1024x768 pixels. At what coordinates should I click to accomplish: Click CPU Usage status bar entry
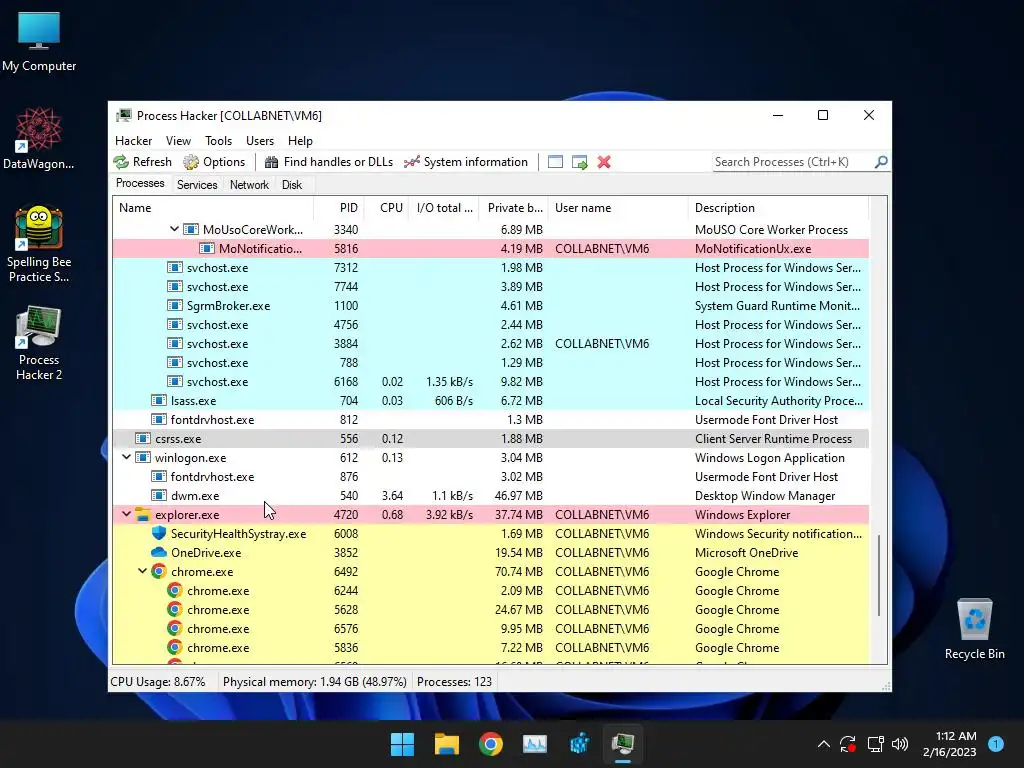coord(158,682)
